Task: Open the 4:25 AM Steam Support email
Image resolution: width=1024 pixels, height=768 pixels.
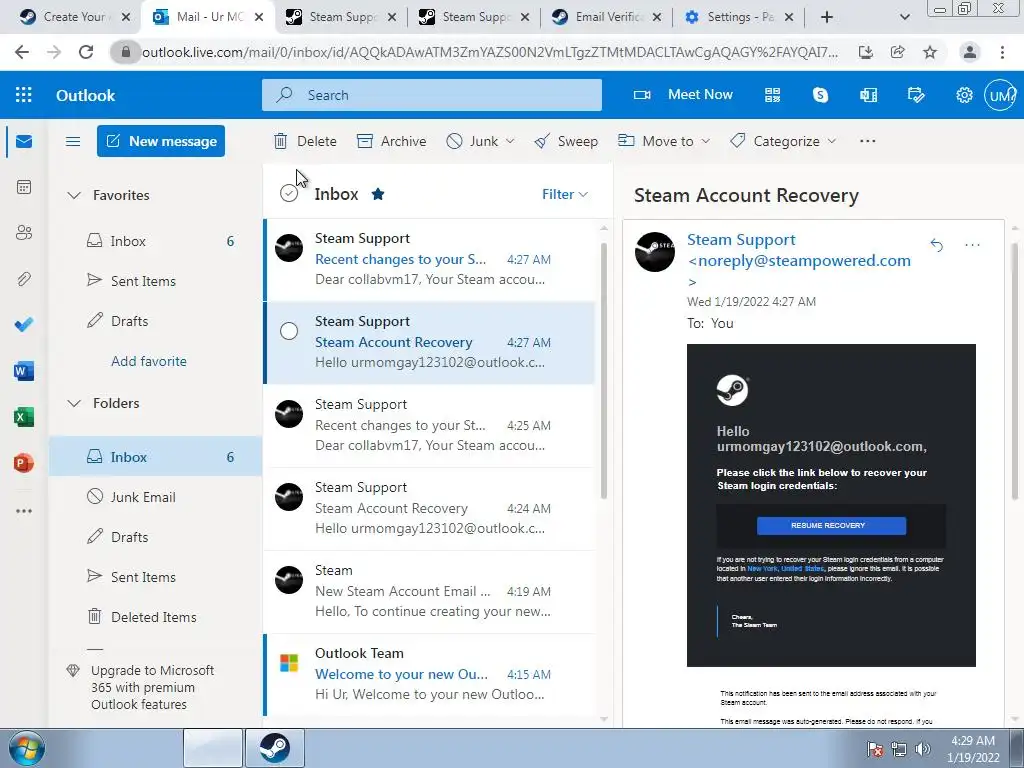Action: 430,425
